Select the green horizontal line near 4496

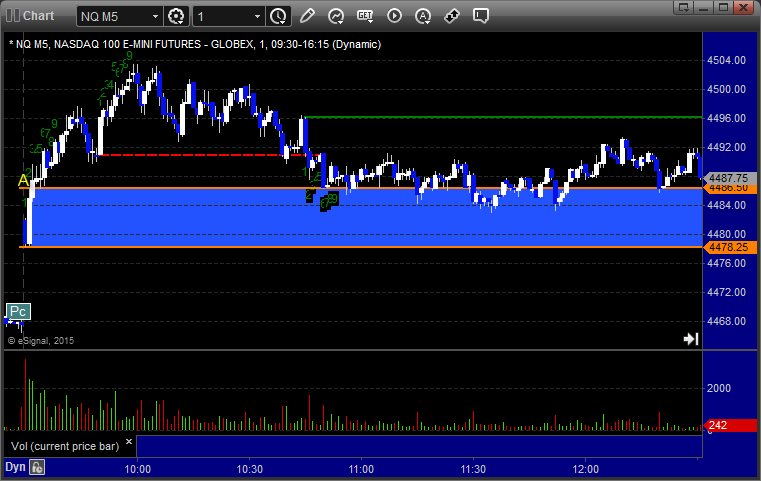pos(503,117)
